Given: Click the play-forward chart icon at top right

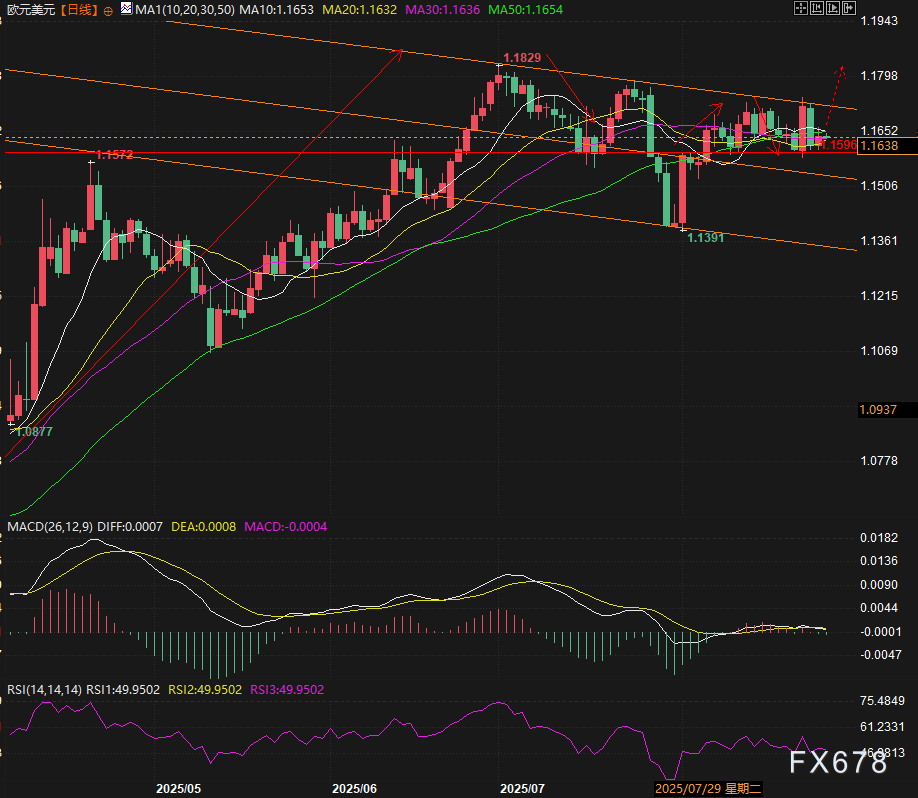Looking at the screenshot, I should 834,9.
